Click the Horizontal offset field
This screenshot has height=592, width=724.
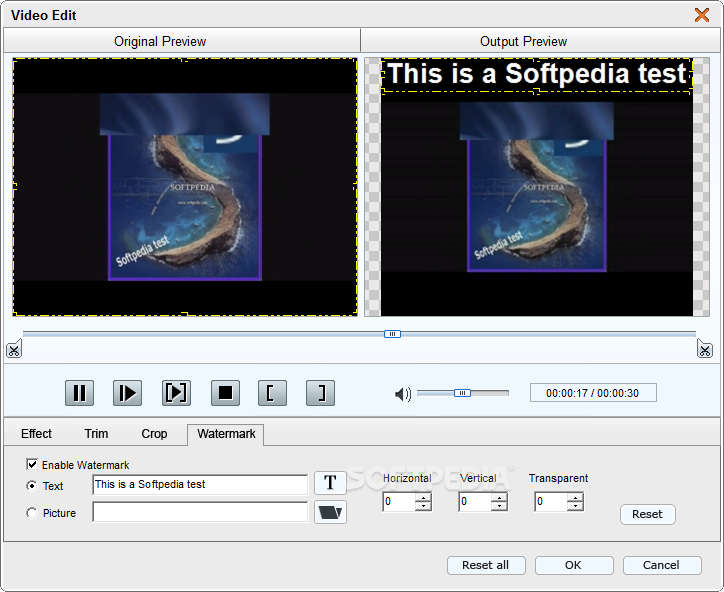[399, 501]
